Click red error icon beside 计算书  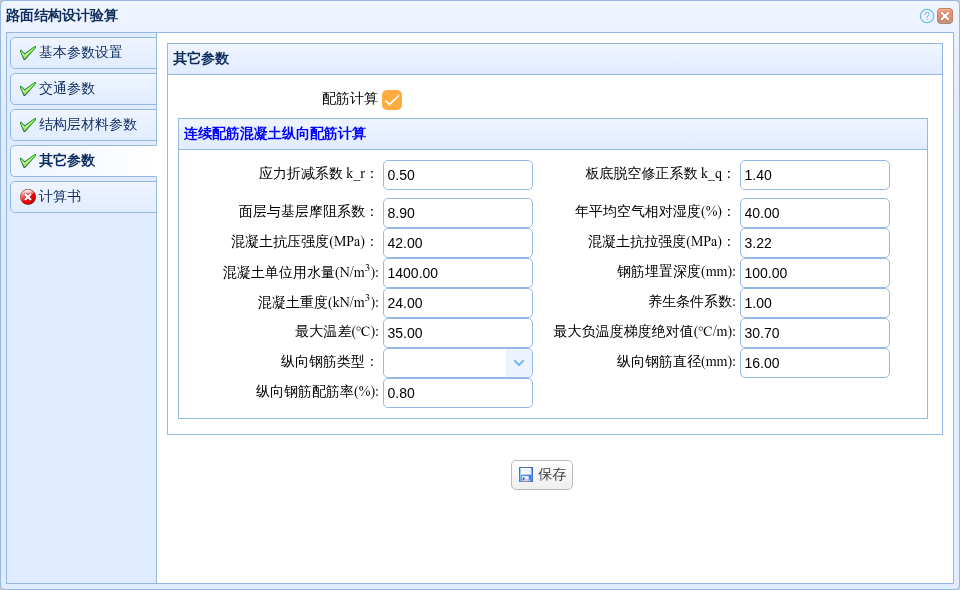pyautogui.click(x=28, y=197)
